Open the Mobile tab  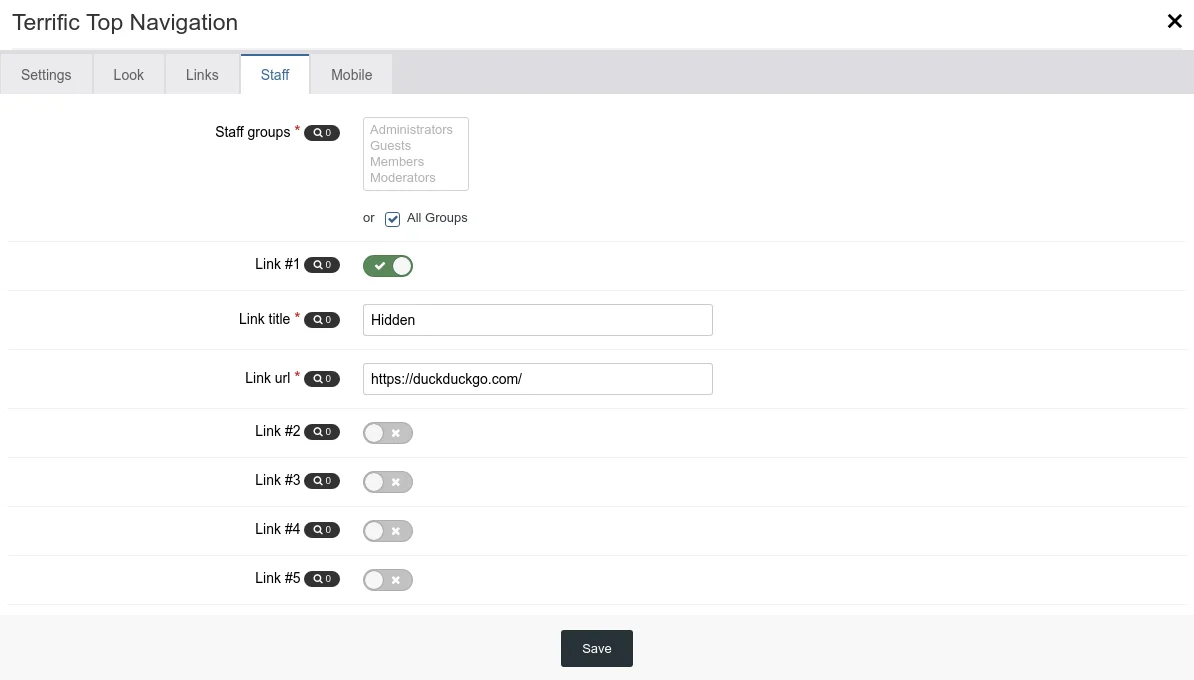[351, 75]
